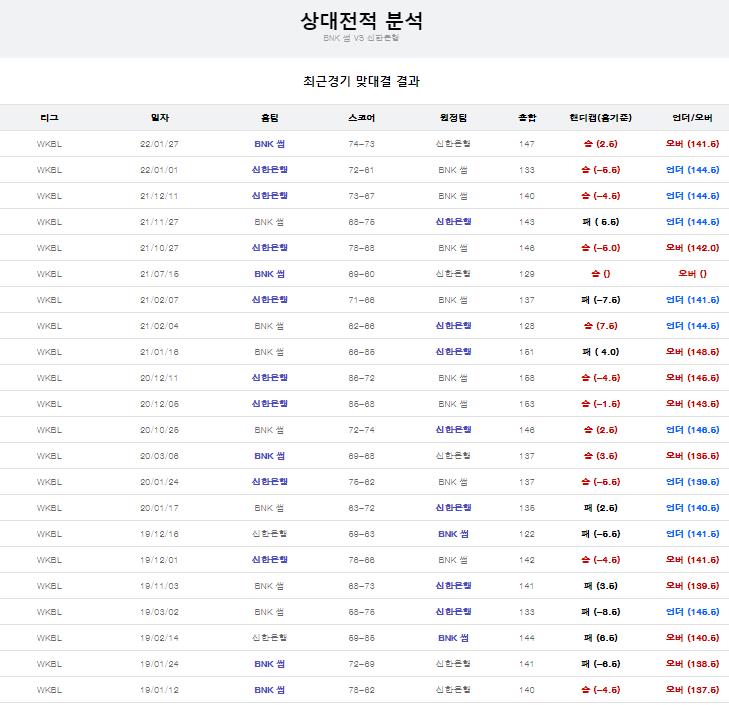Viewport: 729px width, 705px height.
Task: Select the date cell '19/11/03'
Action: point(159,586)
